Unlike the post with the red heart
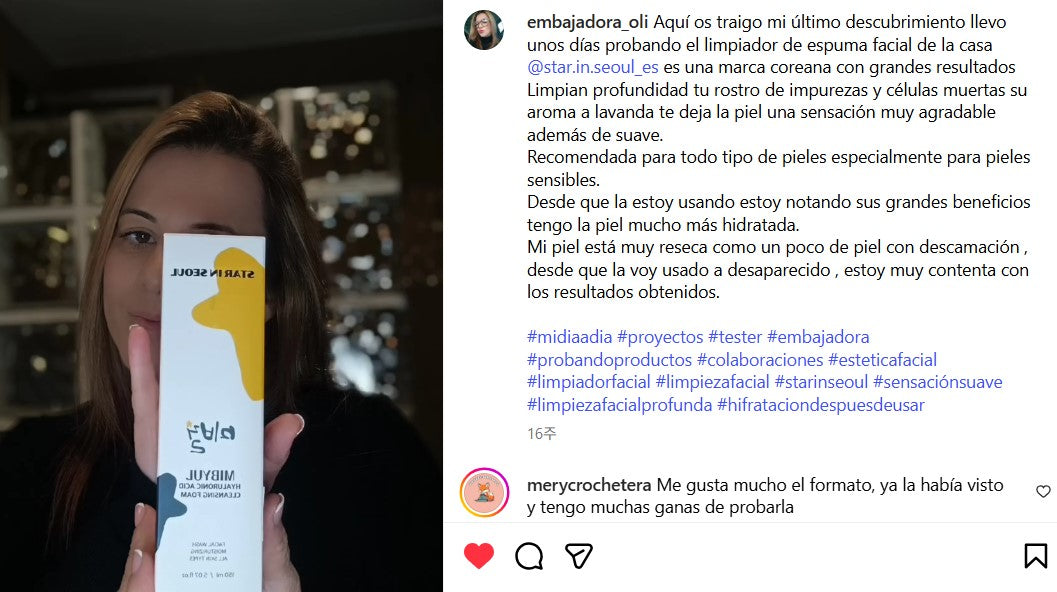 (x=479, y=556)
